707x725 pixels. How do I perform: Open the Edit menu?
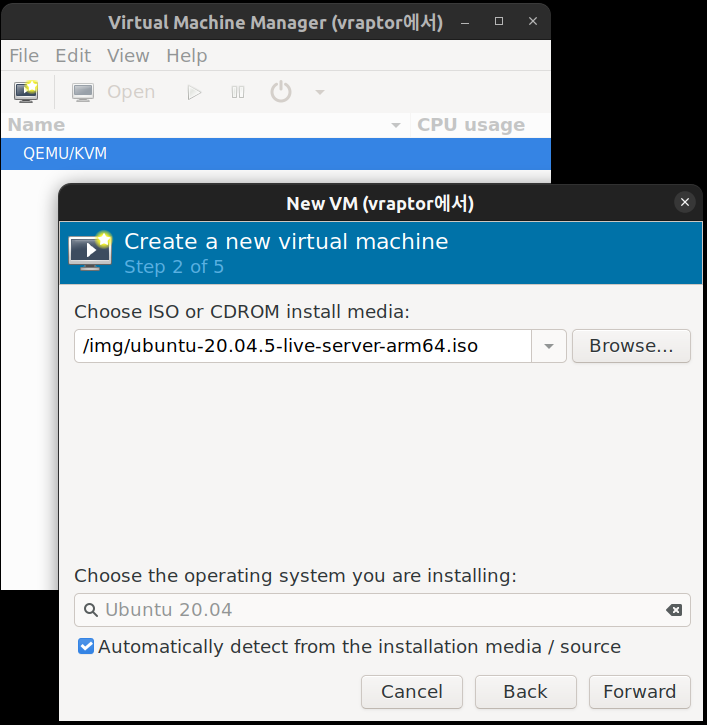(73, 55)
